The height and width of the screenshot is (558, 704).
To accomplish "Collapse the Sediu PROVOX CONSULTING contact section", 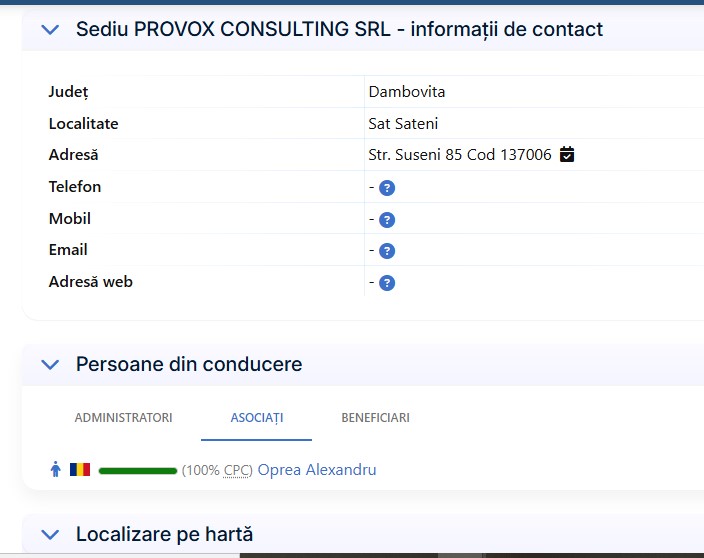I will (x=51, y=30).
